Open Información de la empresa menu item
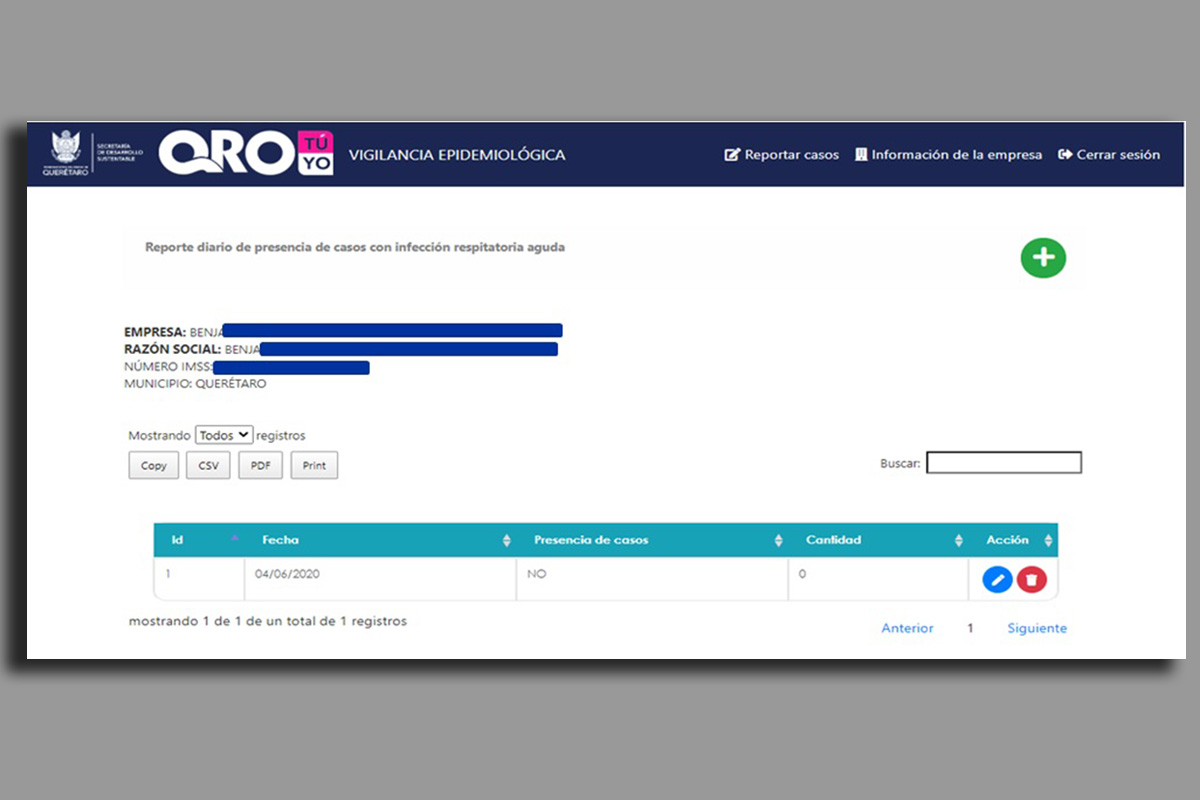The height and width of the screenshot is (800, 1200). 948,155
